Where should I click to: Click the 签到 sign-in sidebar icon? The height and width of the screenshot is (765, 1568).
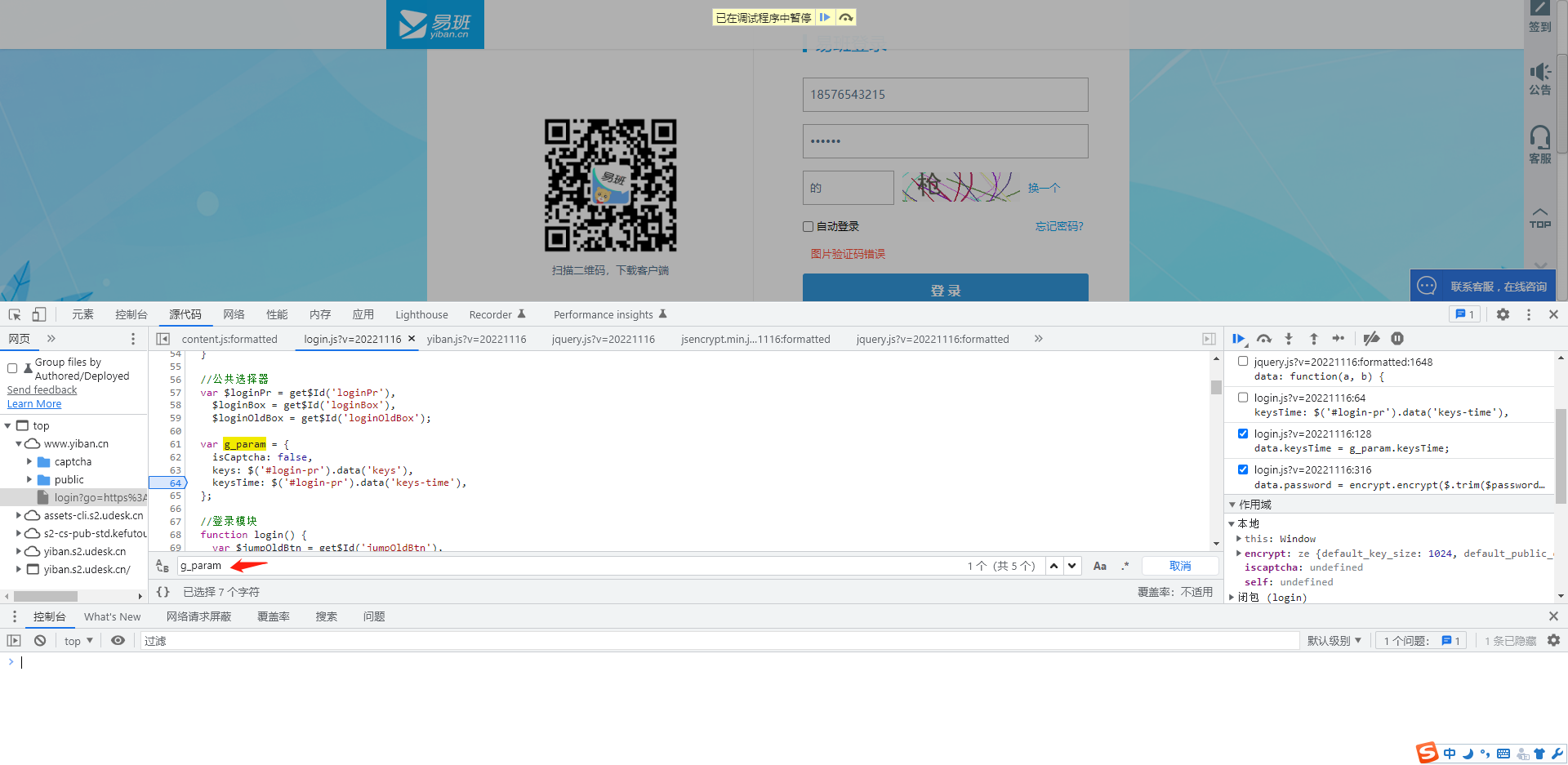point(1540,17)
